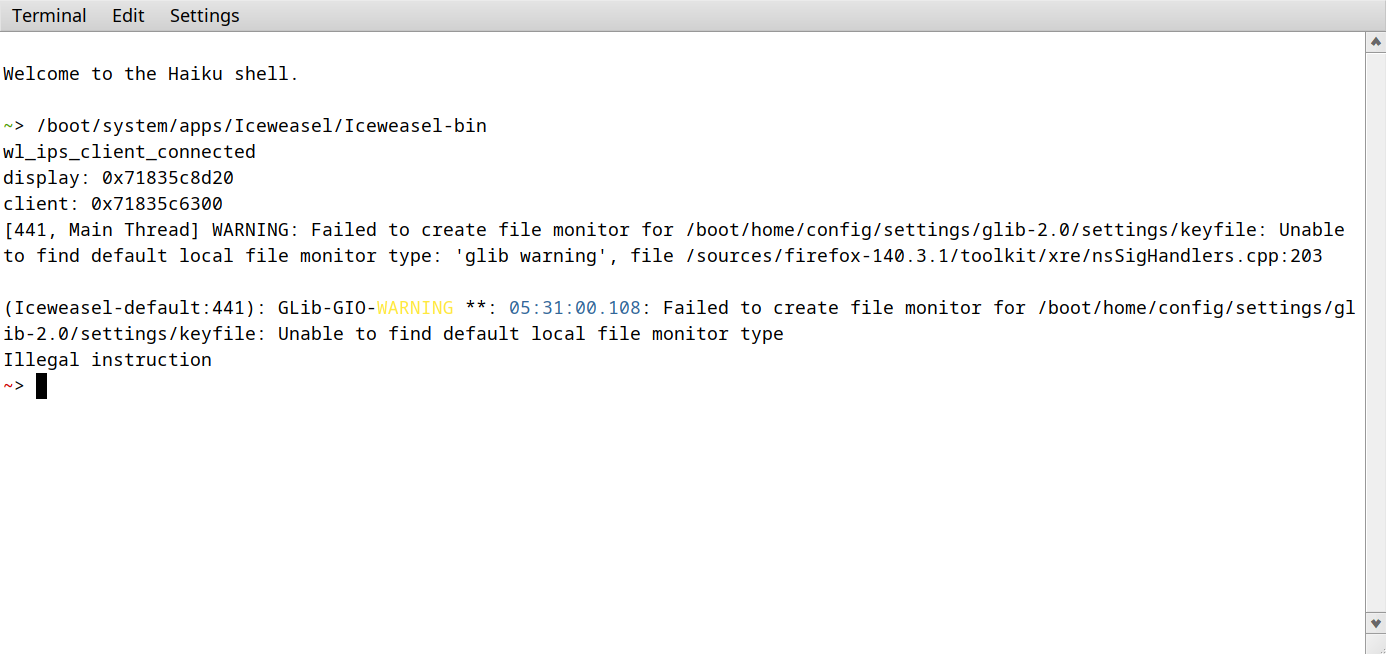Viewport: 1386px width, 654px height.
Task: Click the scroll up arrow
Action: coord(1375,42)
